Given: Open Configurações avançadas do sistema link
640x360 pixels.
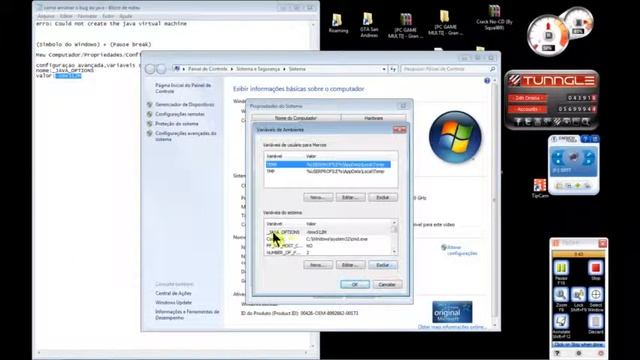Looking at the screenshot, I should tap(186, 136).
